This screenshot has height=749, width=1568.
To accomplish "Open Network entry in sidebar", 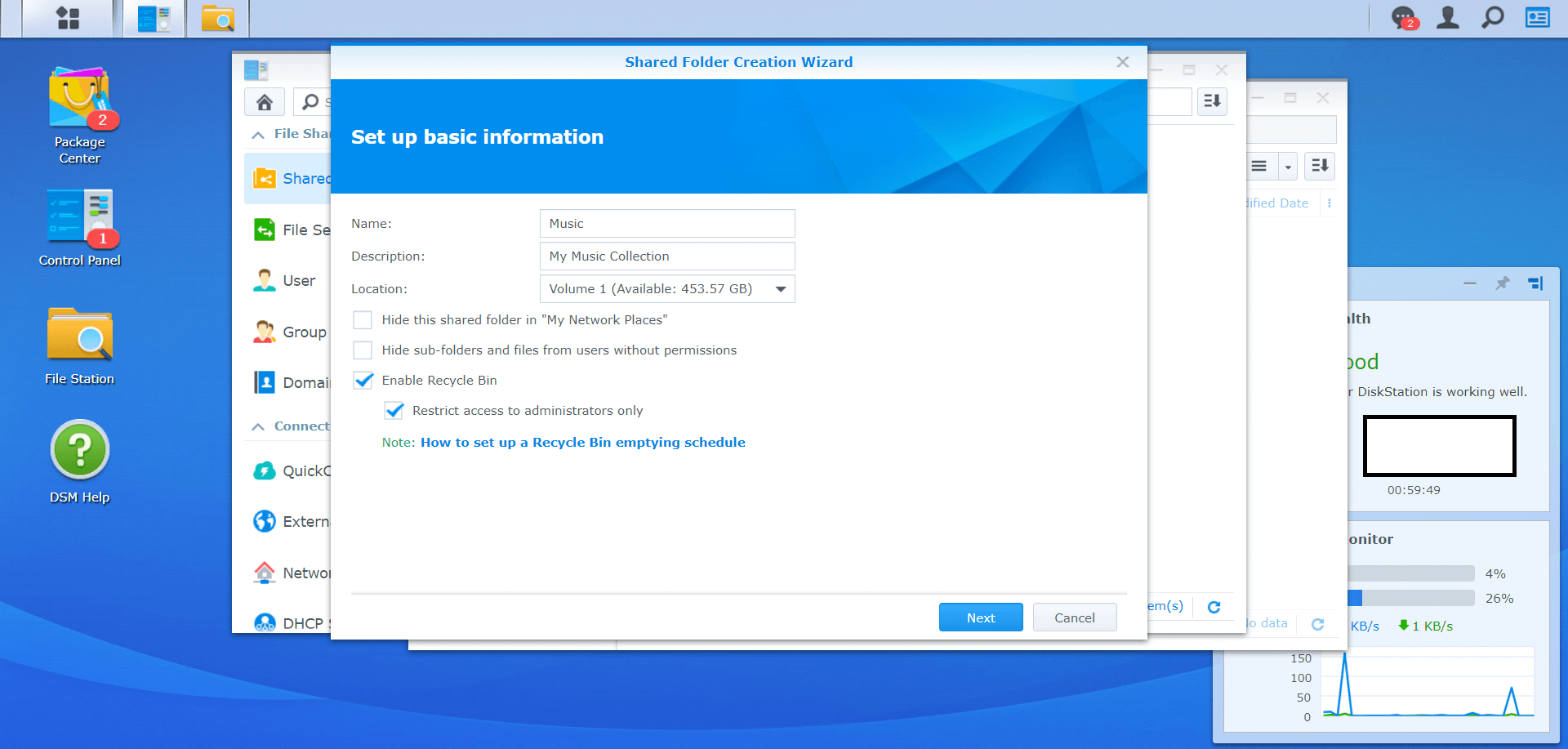I will (x=287, y=573).
